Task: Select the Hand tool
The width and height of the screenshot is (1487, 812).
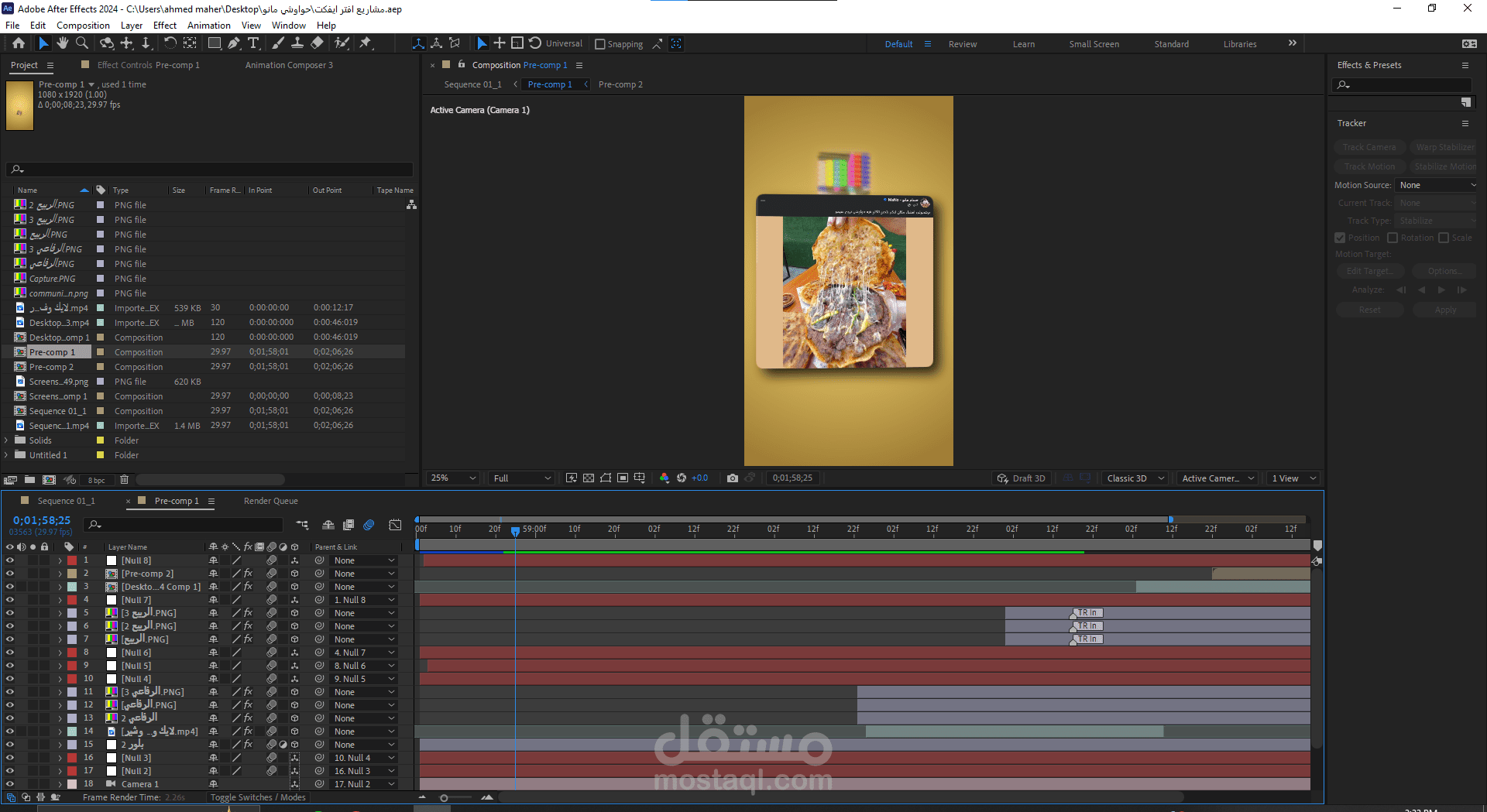Action: [63, 43]
